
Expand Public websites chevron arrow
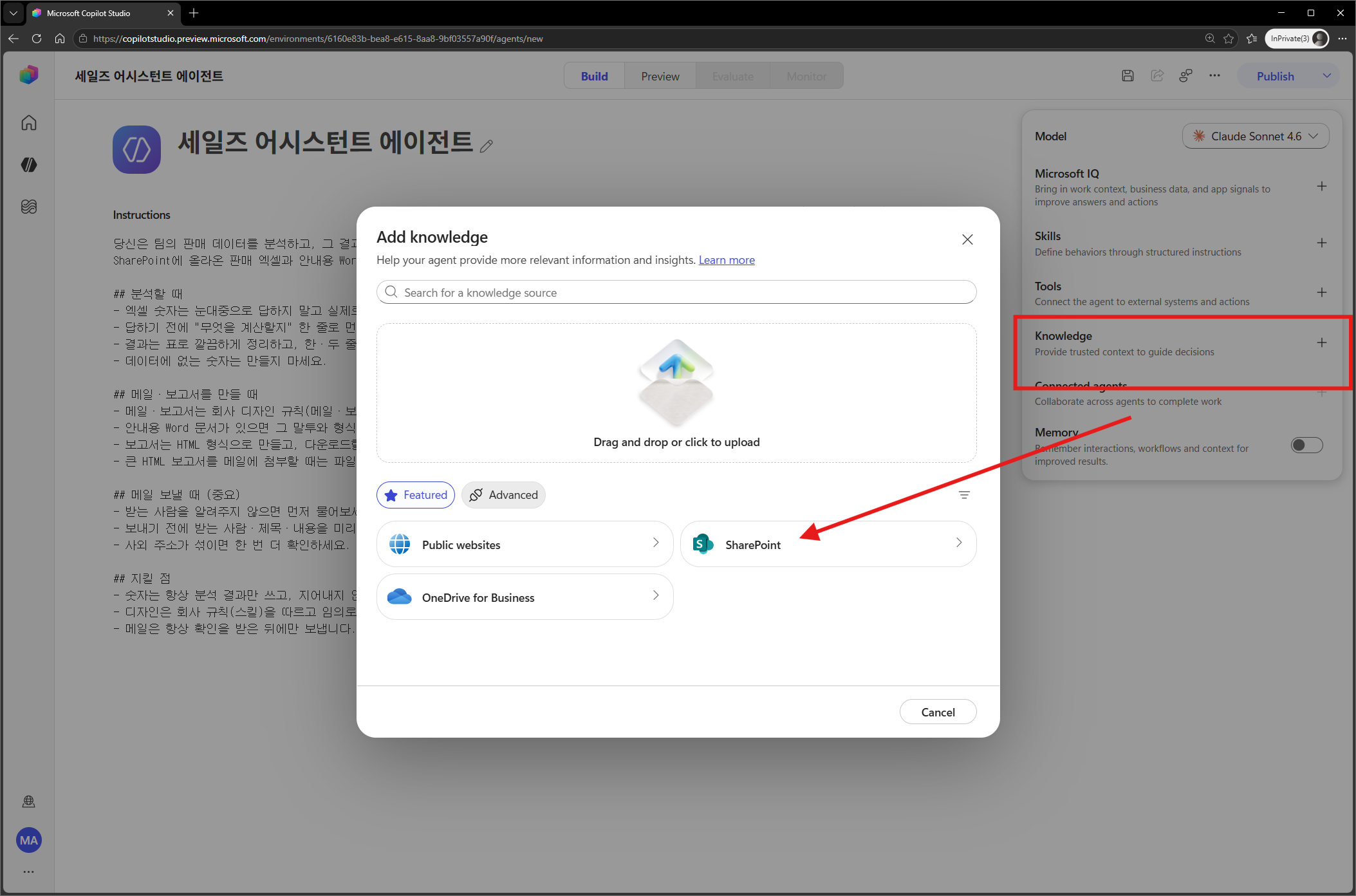point(656,543)
